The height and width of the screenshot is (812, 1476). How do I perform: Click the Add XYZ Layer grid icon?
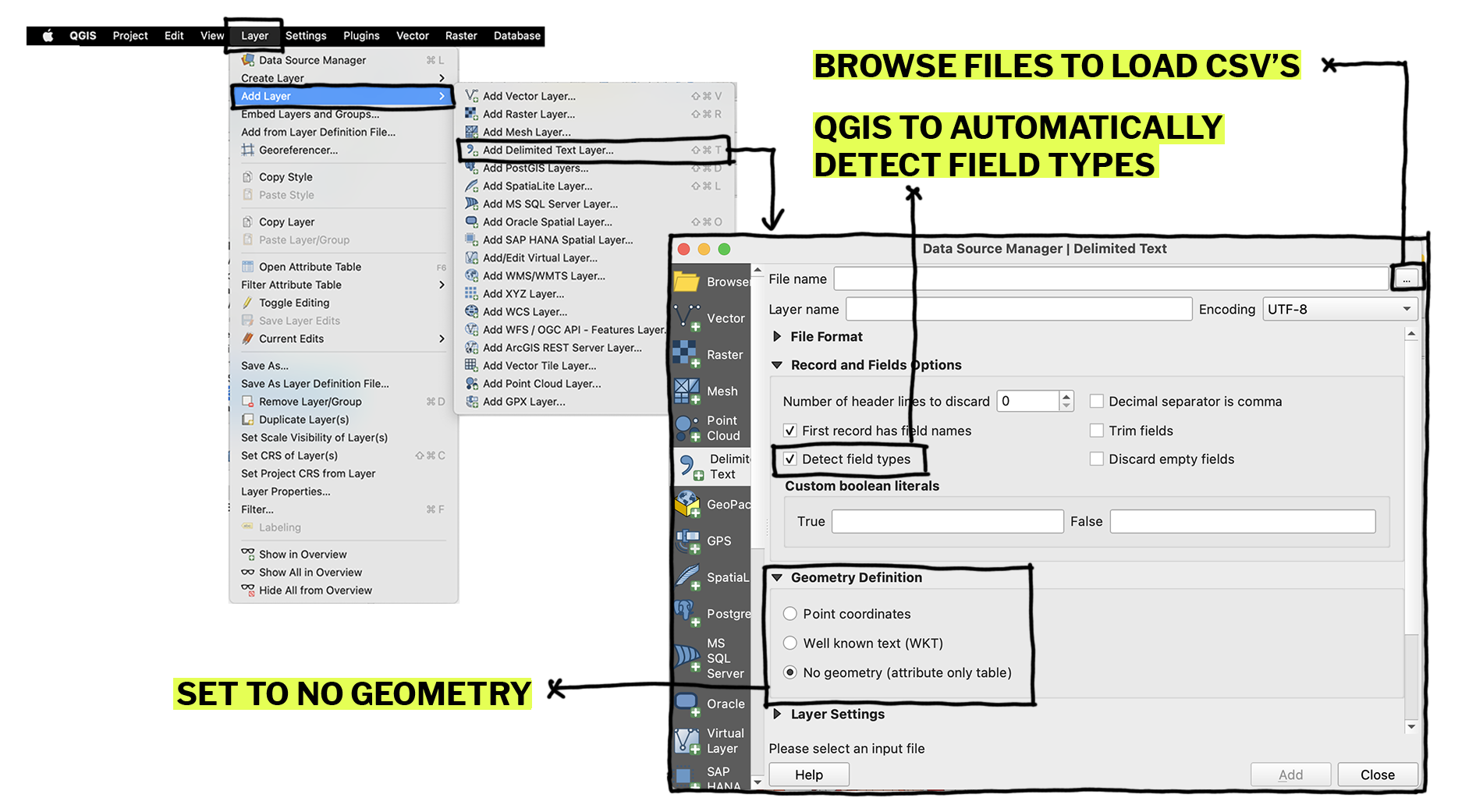coord(472,293)
